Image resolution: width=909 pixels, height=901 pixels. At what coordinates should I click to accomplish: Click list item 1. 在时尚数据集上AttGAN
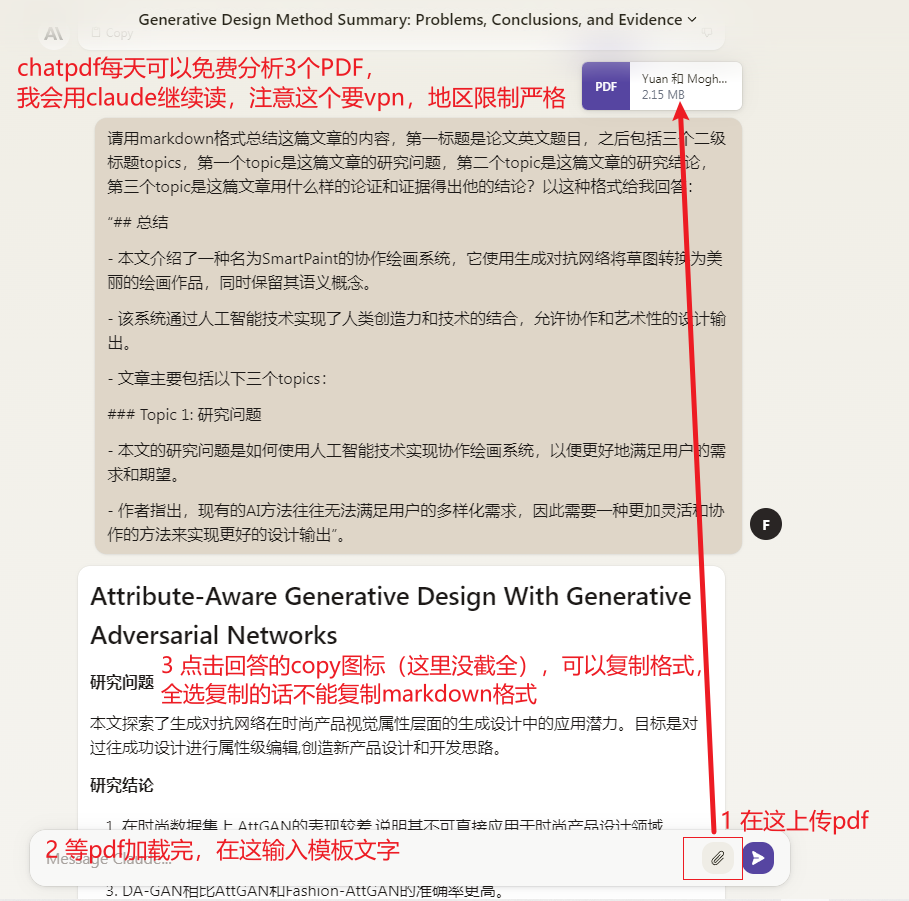coord(384,824)
